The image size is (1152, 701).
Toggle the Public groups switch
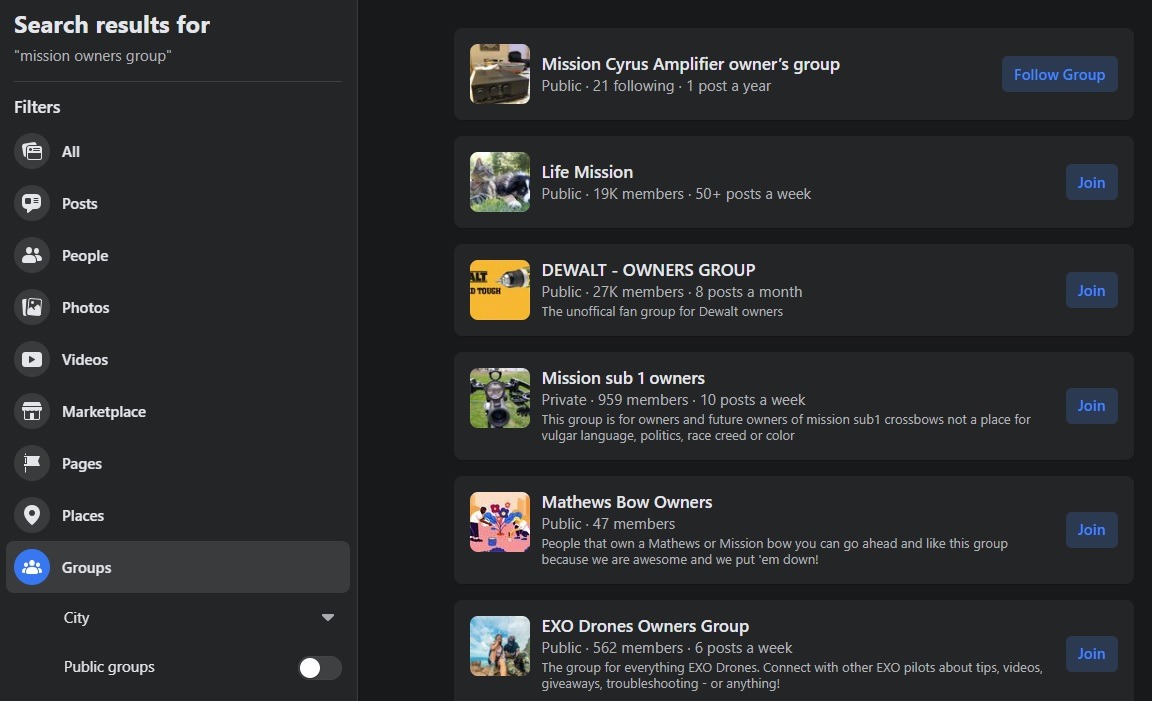pos(320,667)
